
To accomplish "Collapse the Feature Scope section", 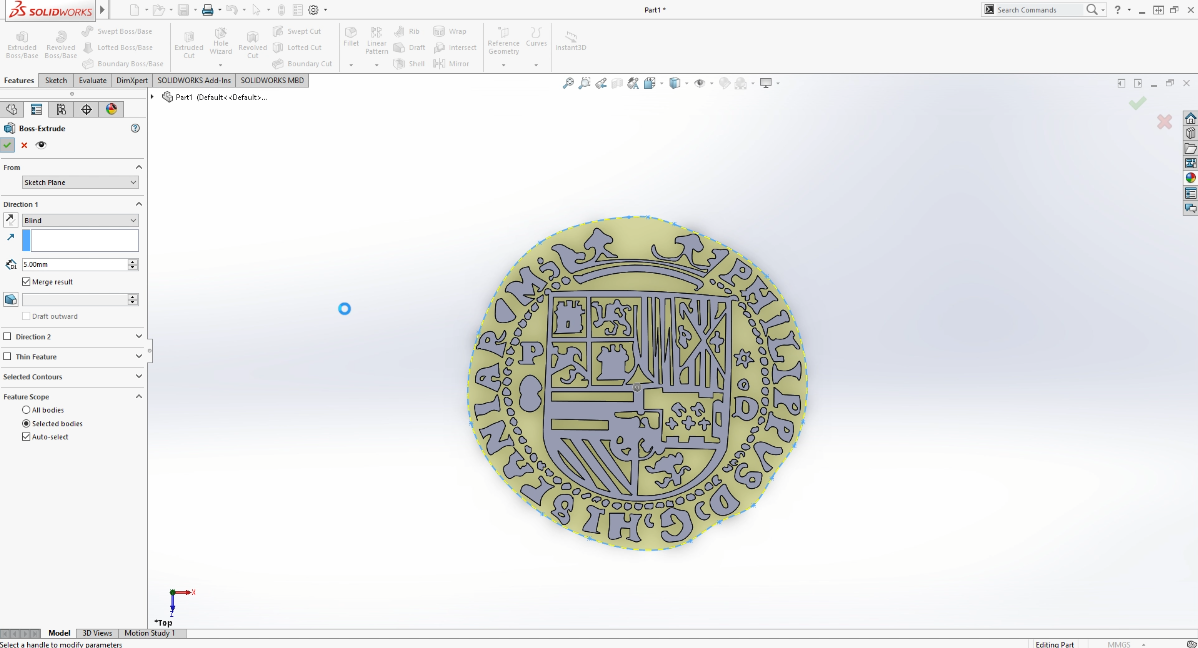I will pos(139,397).
